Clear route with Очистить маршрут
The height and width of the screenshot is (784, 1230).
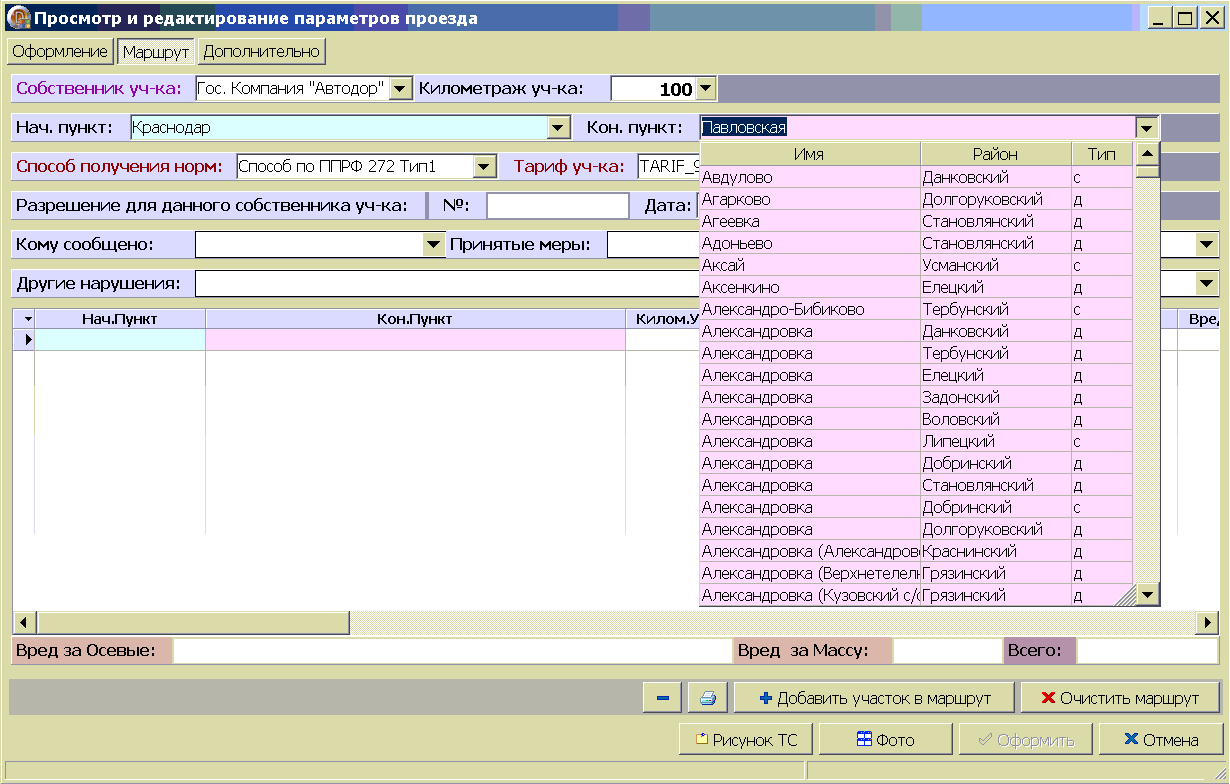coord(1120,698)
